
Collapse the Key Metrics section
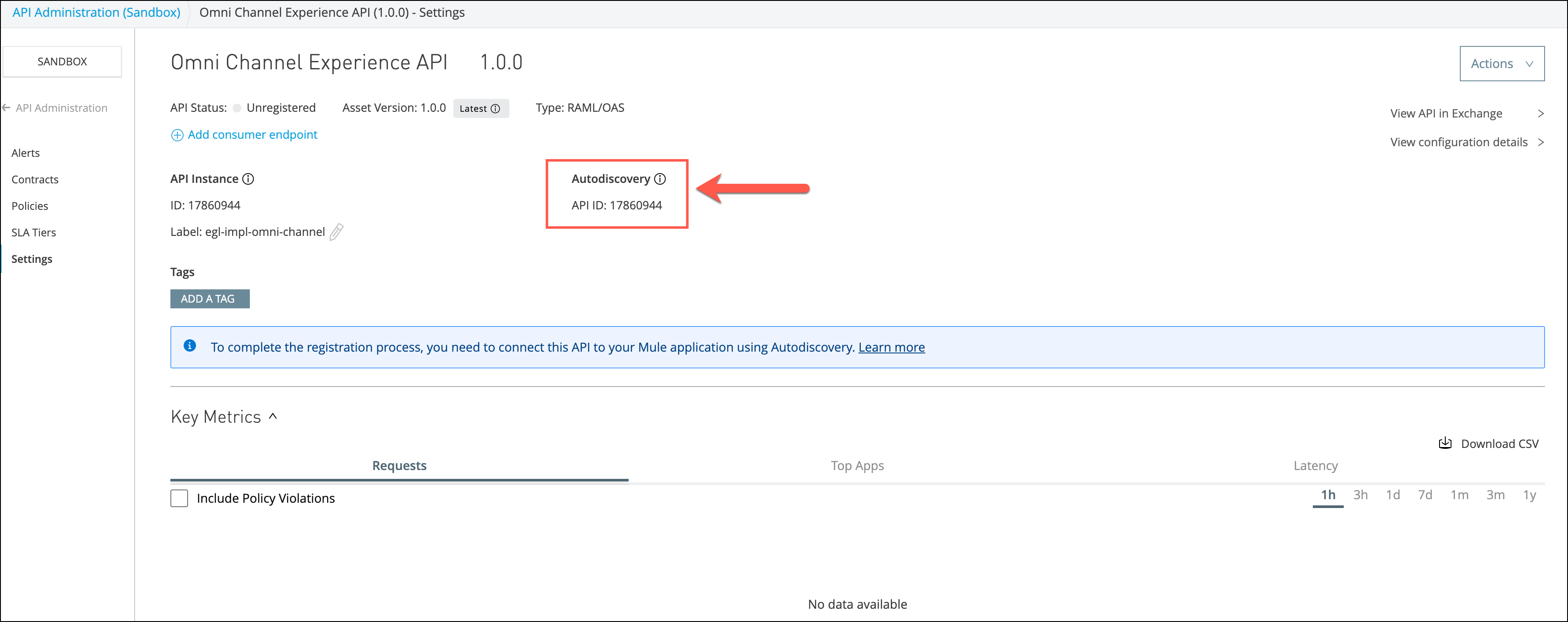point(273,416)
